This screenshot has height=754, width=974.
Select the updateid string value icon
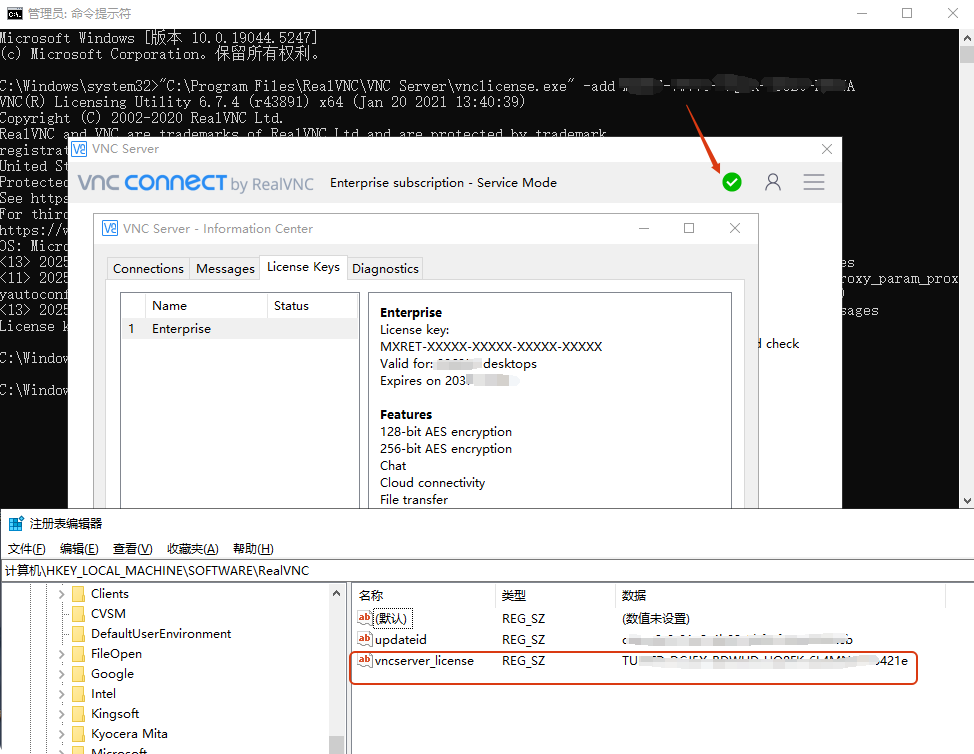[x=365, y=639]
